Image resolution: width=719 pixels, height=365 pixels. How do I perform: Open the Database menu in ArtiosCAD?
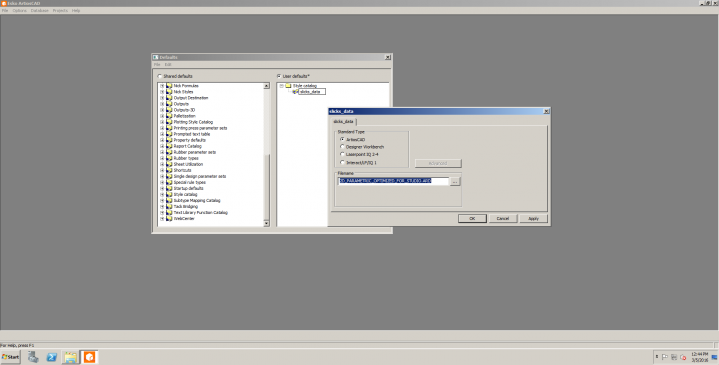pyautogui.click(x=39, y=10)
